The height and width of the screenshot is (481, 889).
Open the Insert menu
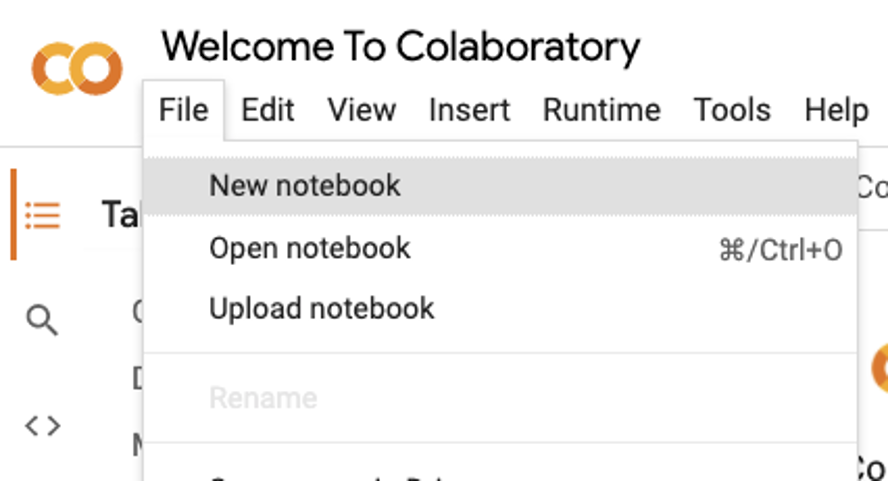(469, 110)
